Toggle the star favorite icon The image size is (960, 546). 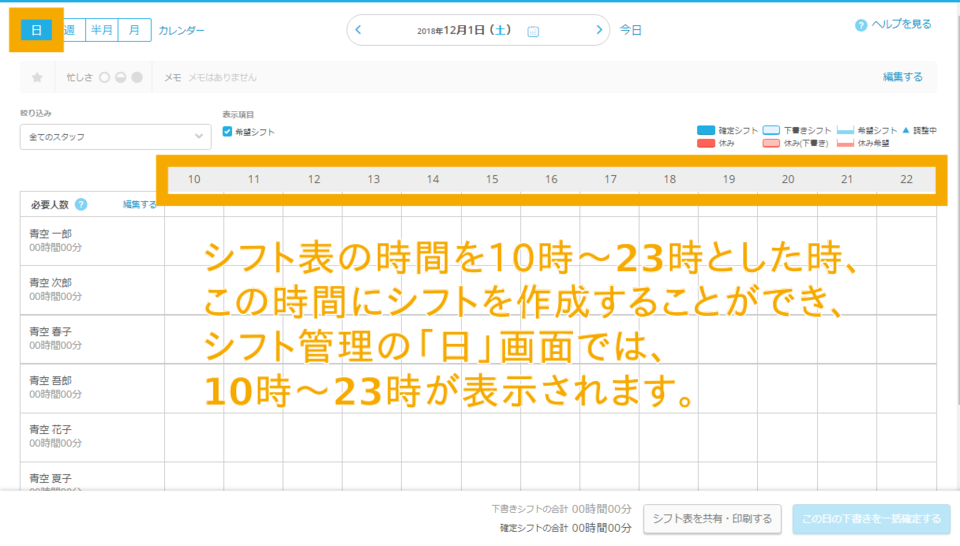point(37,77)
